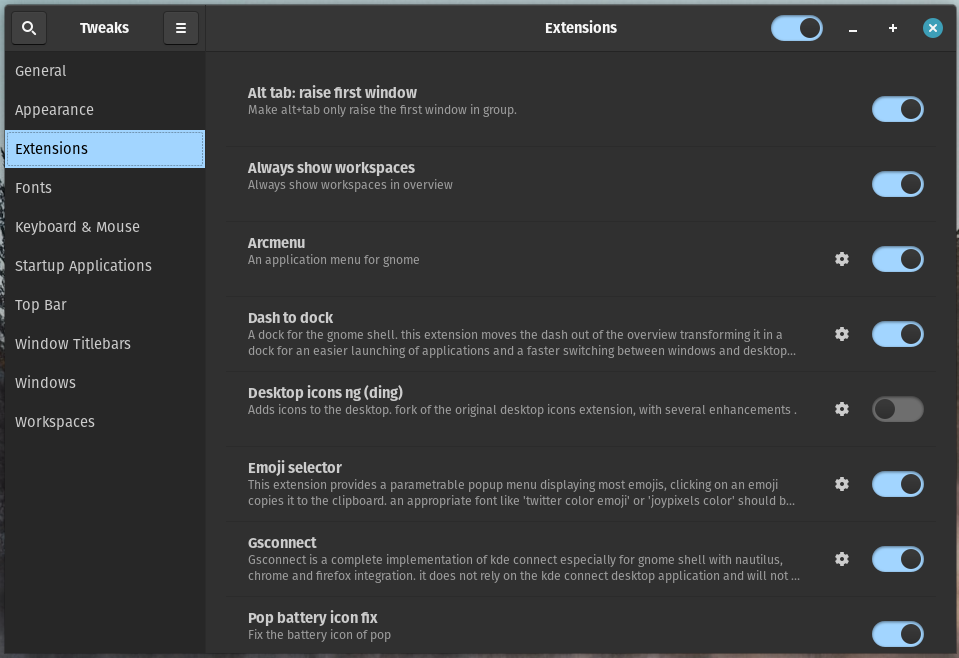Image resolution: width=959 pixels, height=658 pixels.
Task: Open Emoji selector settings gear
Action: [x=842, y=484]
